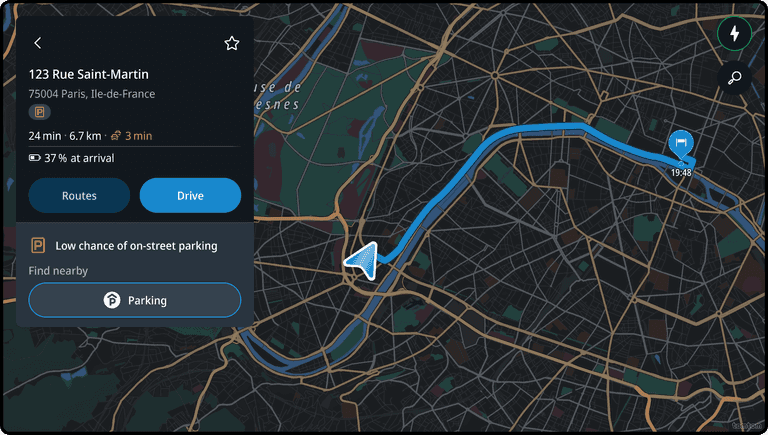The height and width of the screenshot is (435, 768).
Task: Tap the 37 % at arrival text
Action: pos(79,158)
